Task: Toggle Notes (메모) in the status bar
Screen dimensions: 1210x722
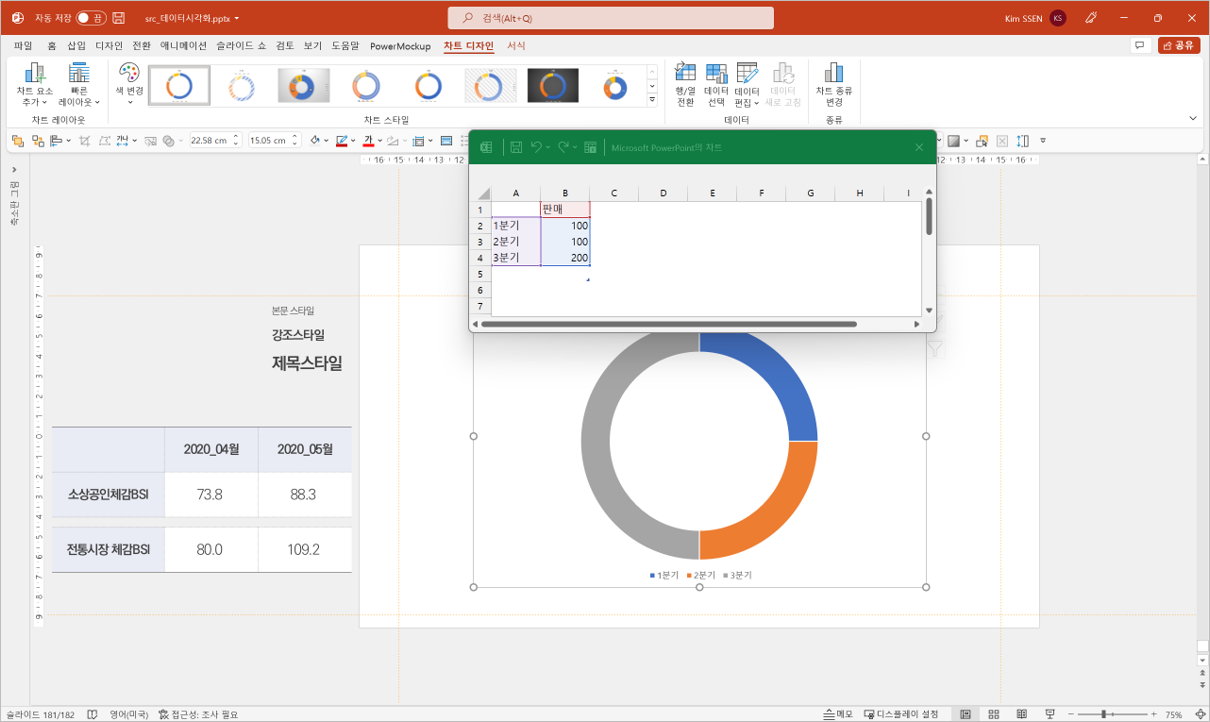Action: click(838, 714)
